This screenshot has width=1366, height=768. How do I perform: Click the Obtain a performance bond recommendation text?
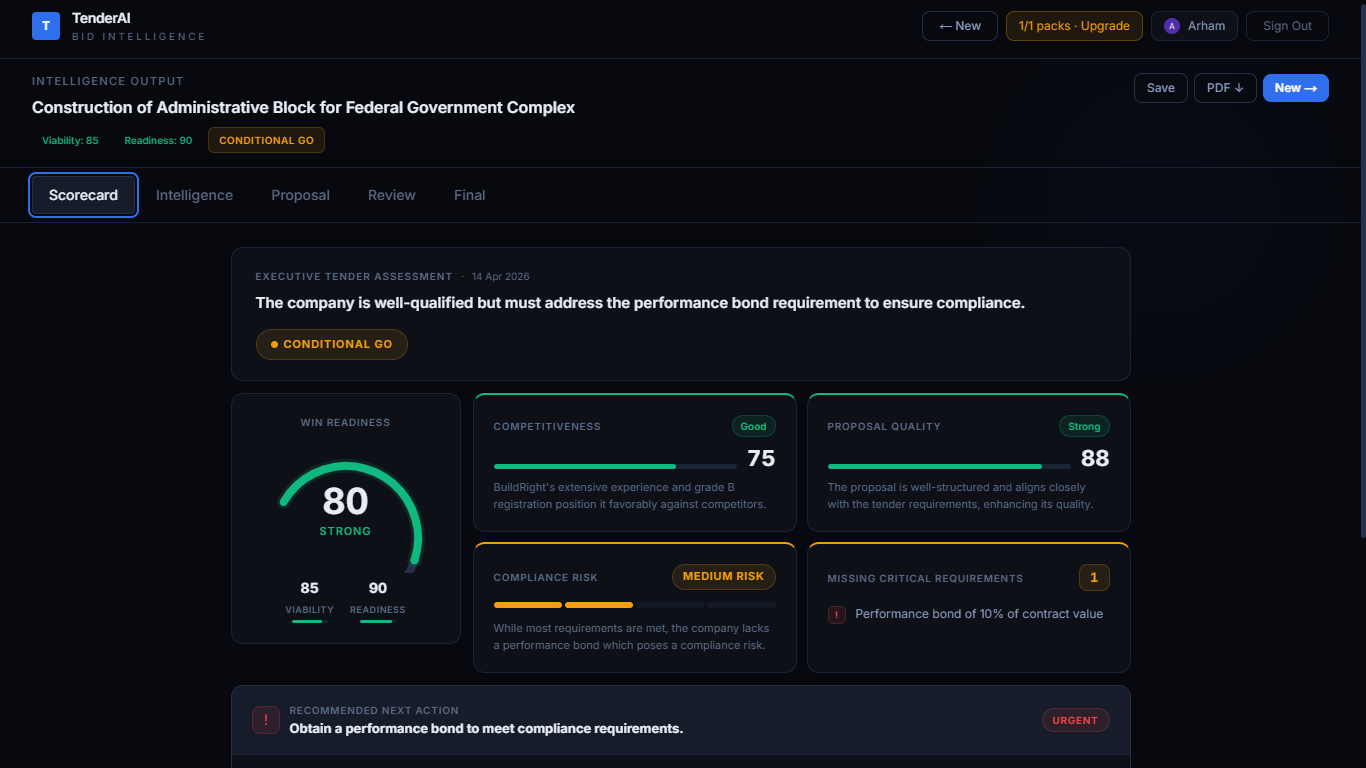tap(486, 728)
